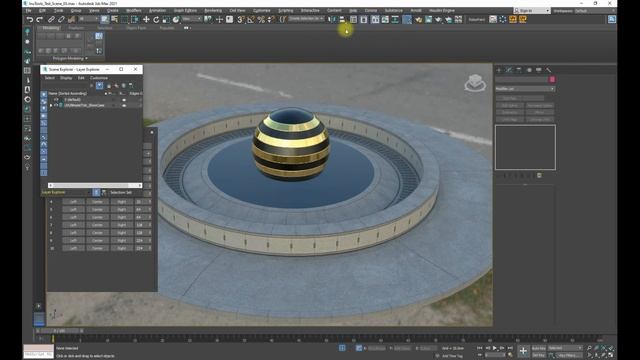Toggle the Ribbon display button

(375, 19)
